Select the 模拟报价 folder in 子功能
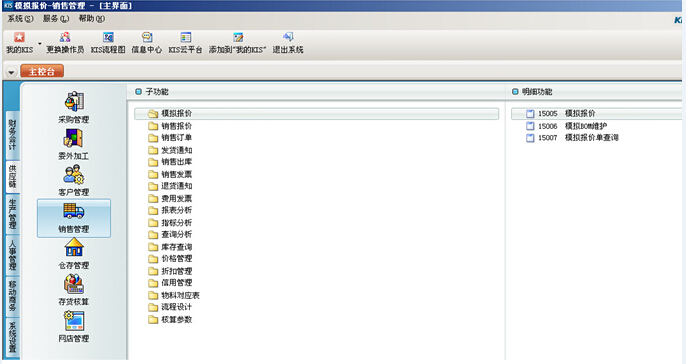Viewport: 686px width, 364px height. (x=316, y=114)
